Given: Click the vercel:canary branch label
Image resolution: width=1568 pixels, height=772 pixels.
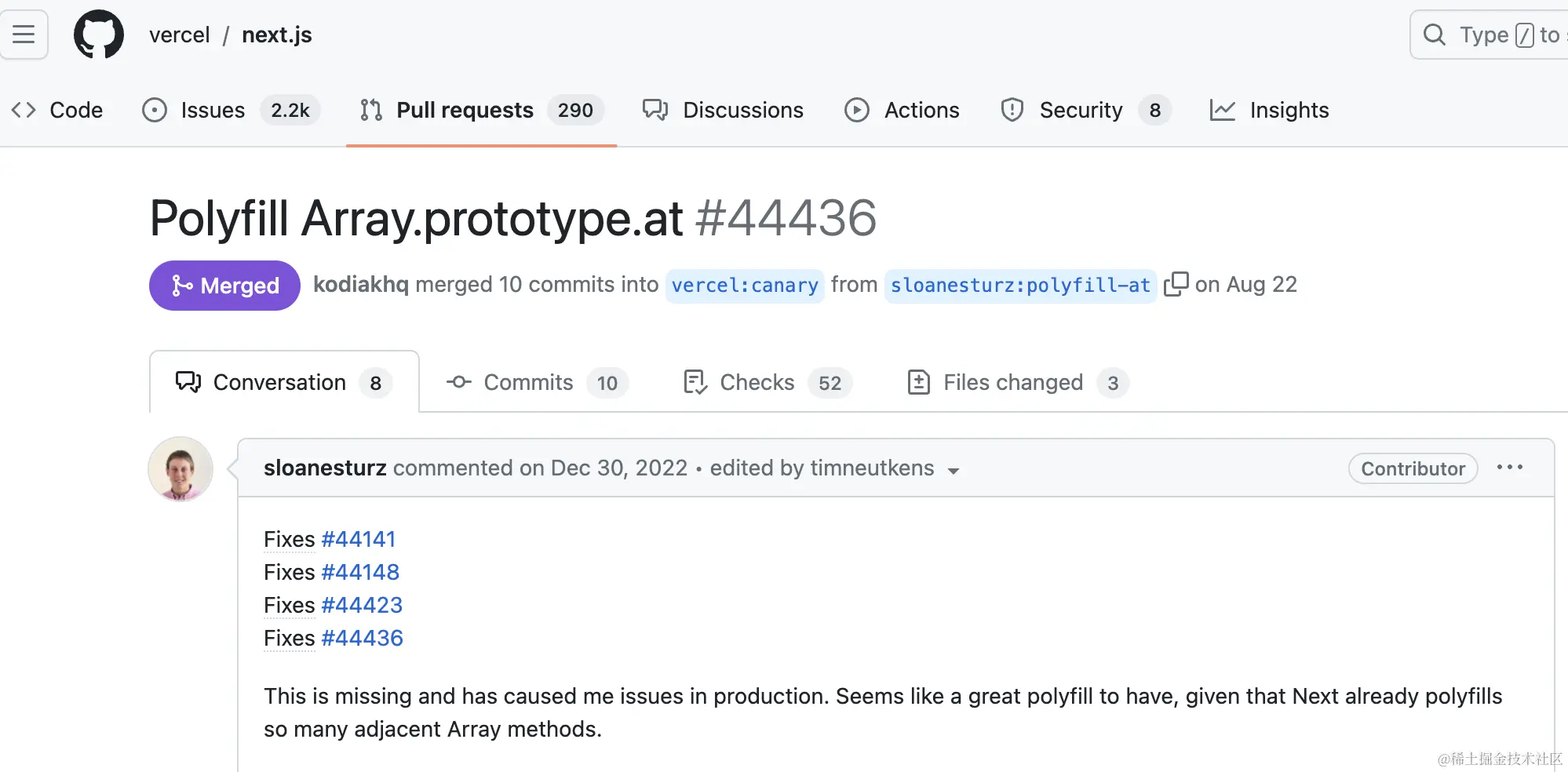Looking at the screenshot, I should point(744,285).
